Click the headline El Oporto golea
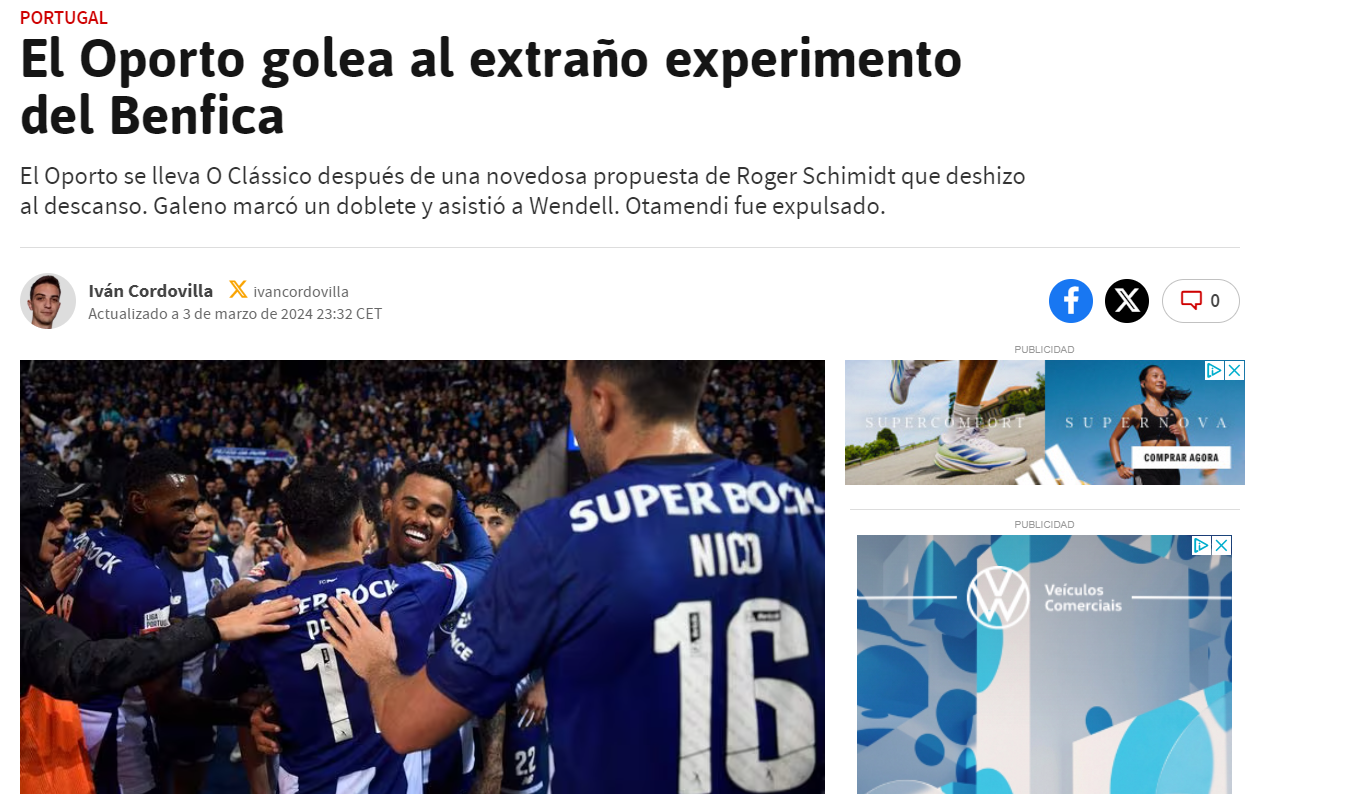This screenshot has width=1347, height=794. [x=491, y=87]
